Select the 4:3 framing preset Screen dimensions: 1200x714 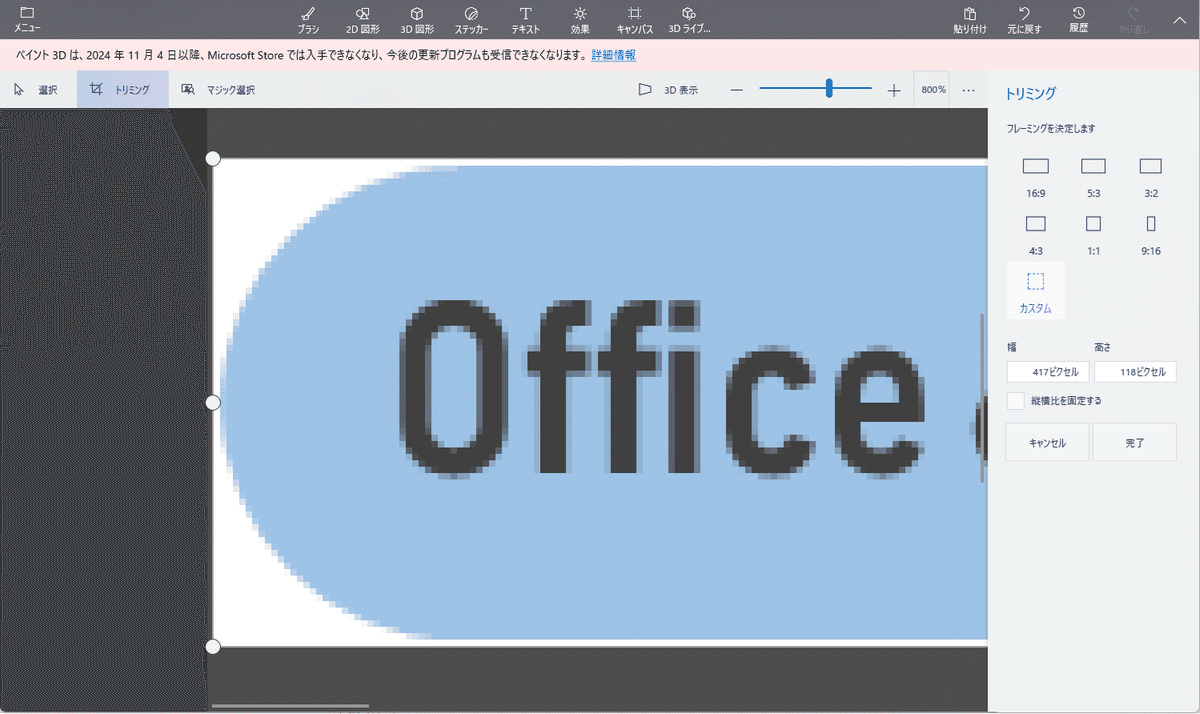point(1035,235)
